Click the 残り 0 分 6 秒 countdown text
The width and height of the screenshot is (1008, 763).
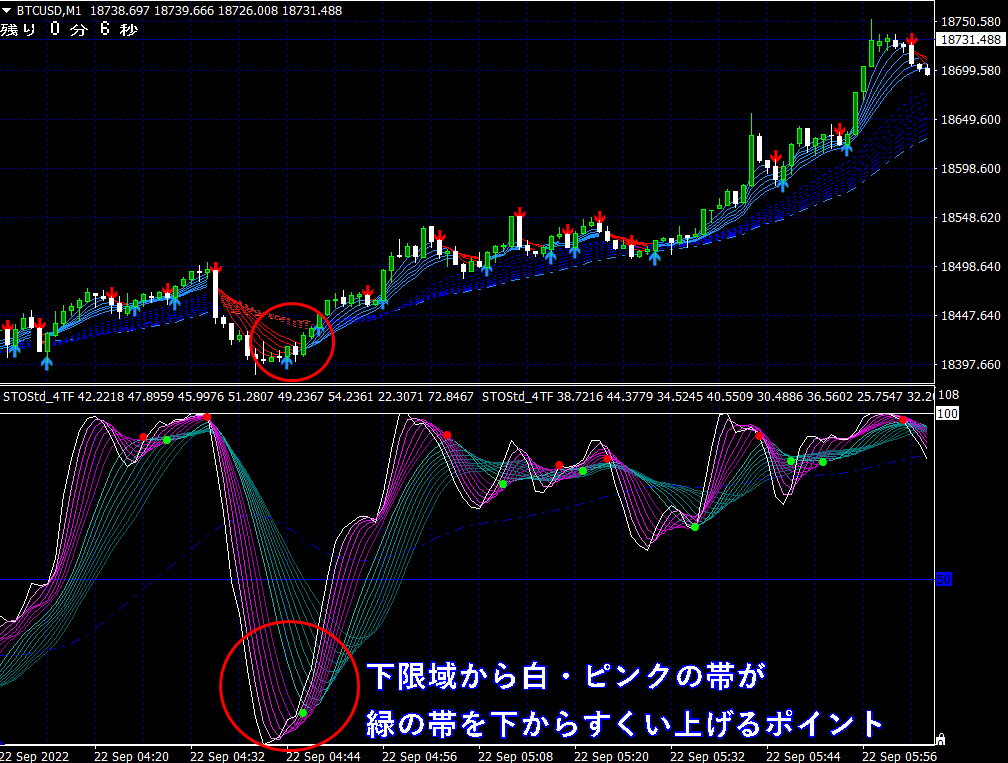(x=69, y=30)
